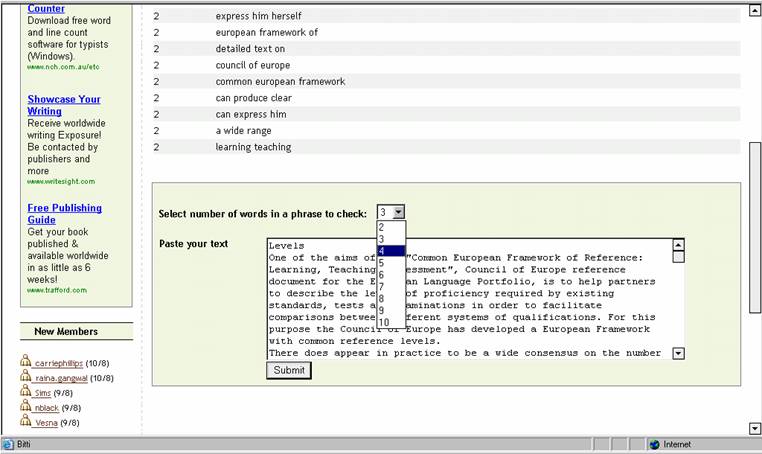
Task: Click the Internet zone globe icon
Action: point(655,444)
